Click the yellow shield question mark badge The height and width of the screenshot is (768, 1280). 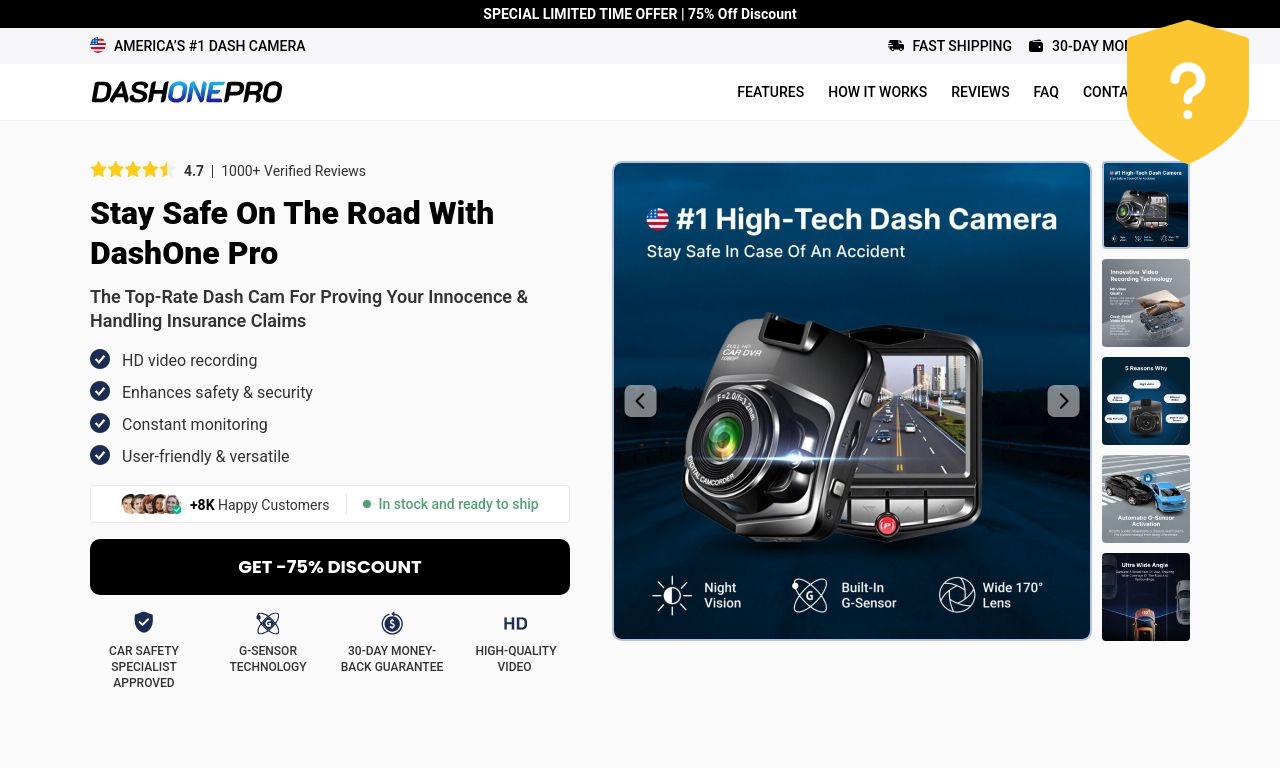[1188, 92]
